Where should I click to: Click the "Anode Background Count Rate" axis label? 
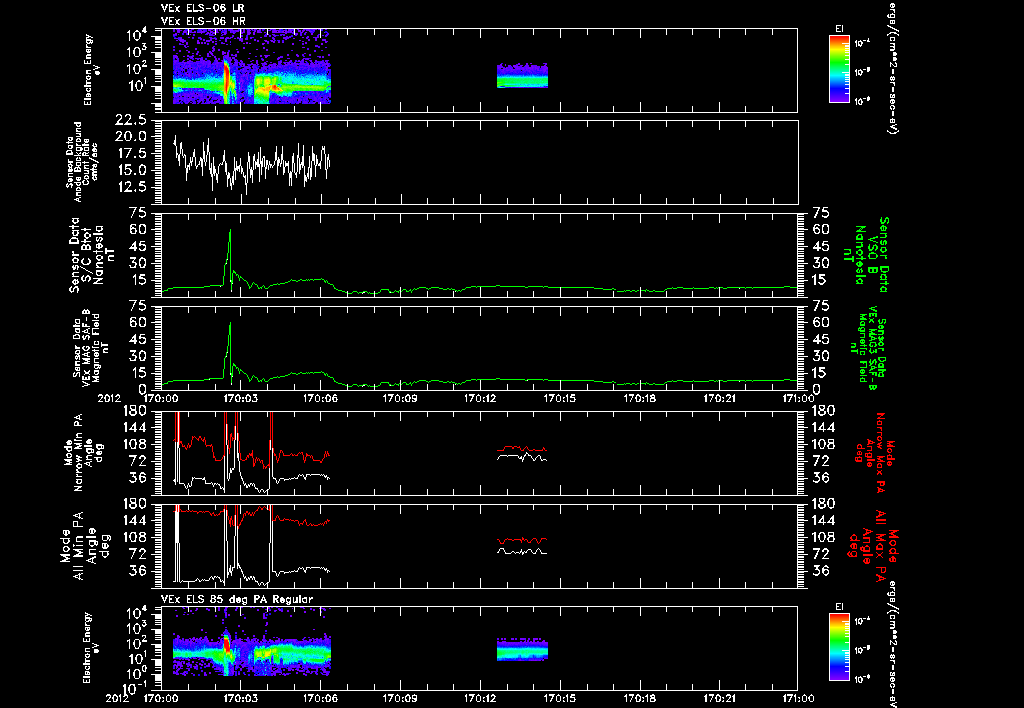pos(82,162)
